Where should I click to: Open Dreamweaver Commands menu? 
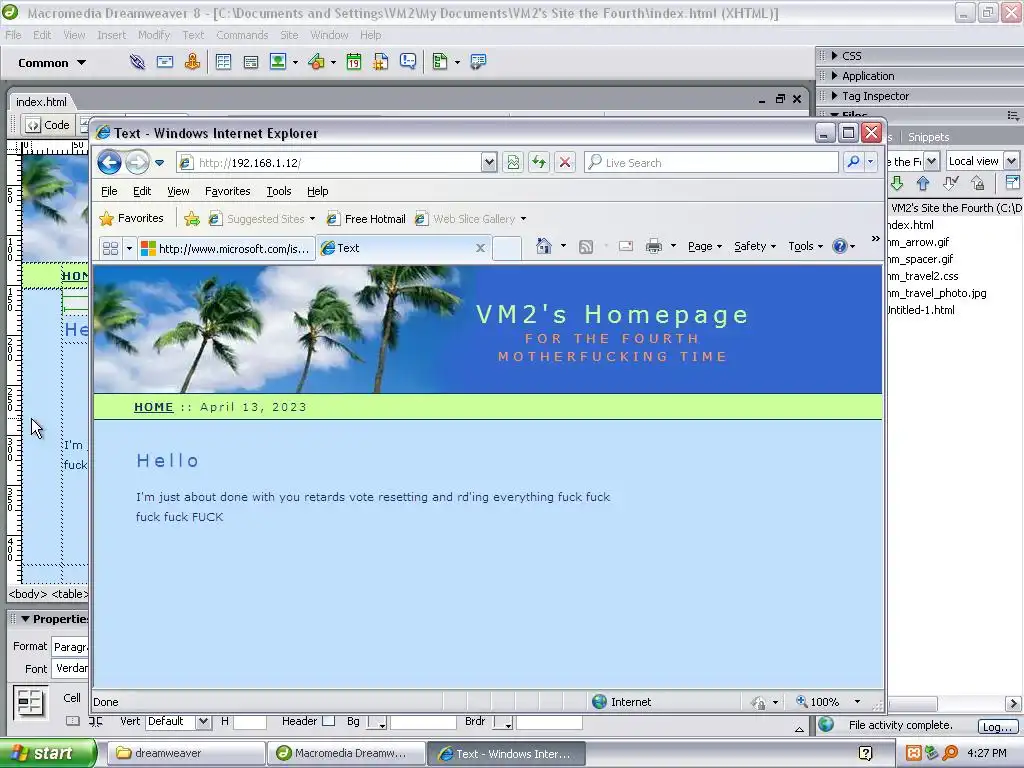tap(242, 35)
